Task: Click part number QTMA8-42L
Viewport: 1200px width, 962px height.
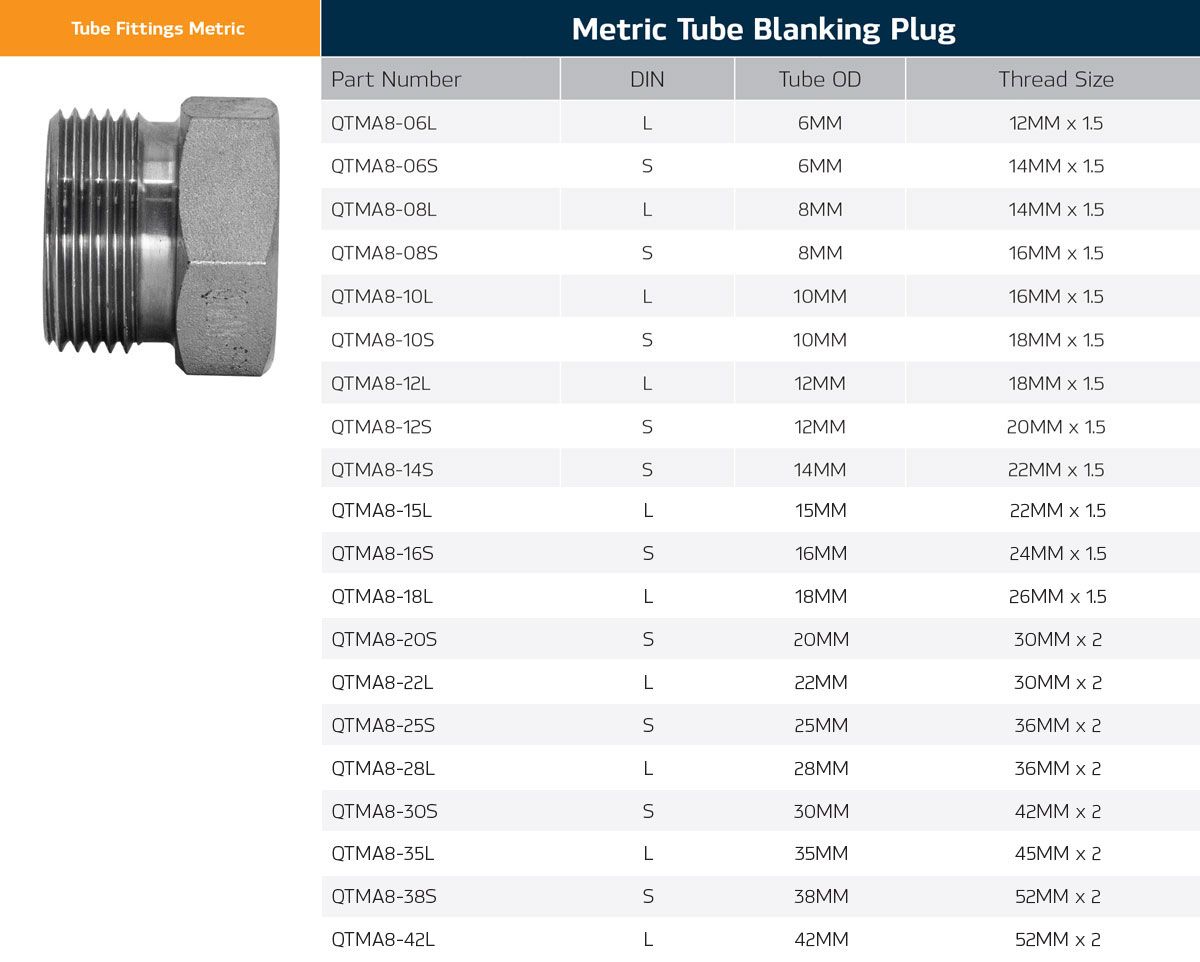Action: click(x=383, y=940)
